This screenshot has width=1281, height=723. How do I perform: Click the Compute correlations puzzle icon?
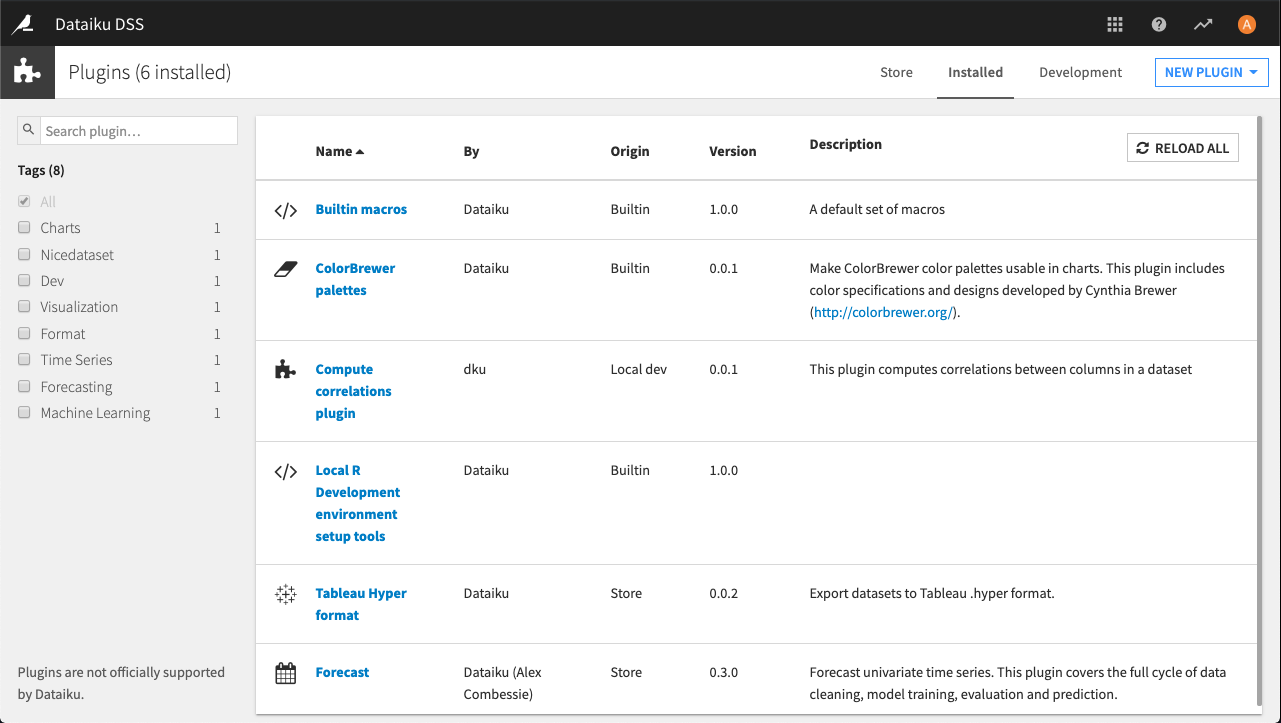(286, 370)
